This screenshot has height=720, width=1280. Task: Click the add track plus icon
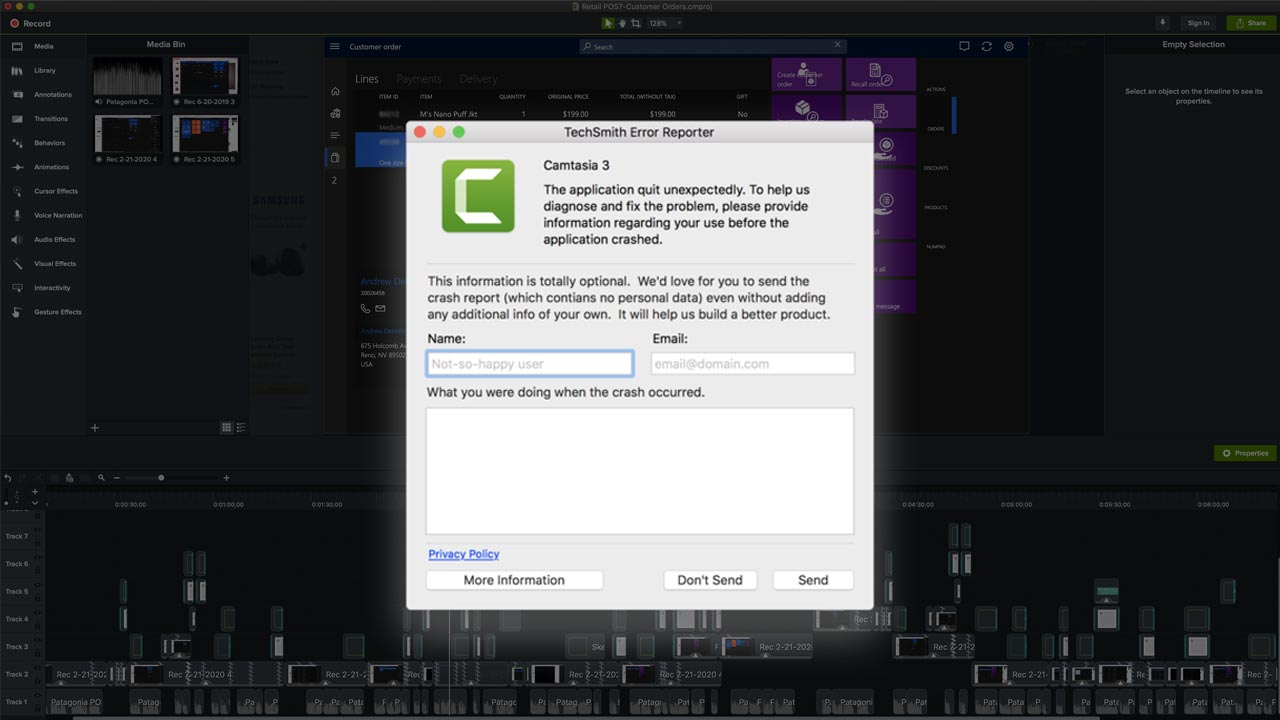pos(35,492)
